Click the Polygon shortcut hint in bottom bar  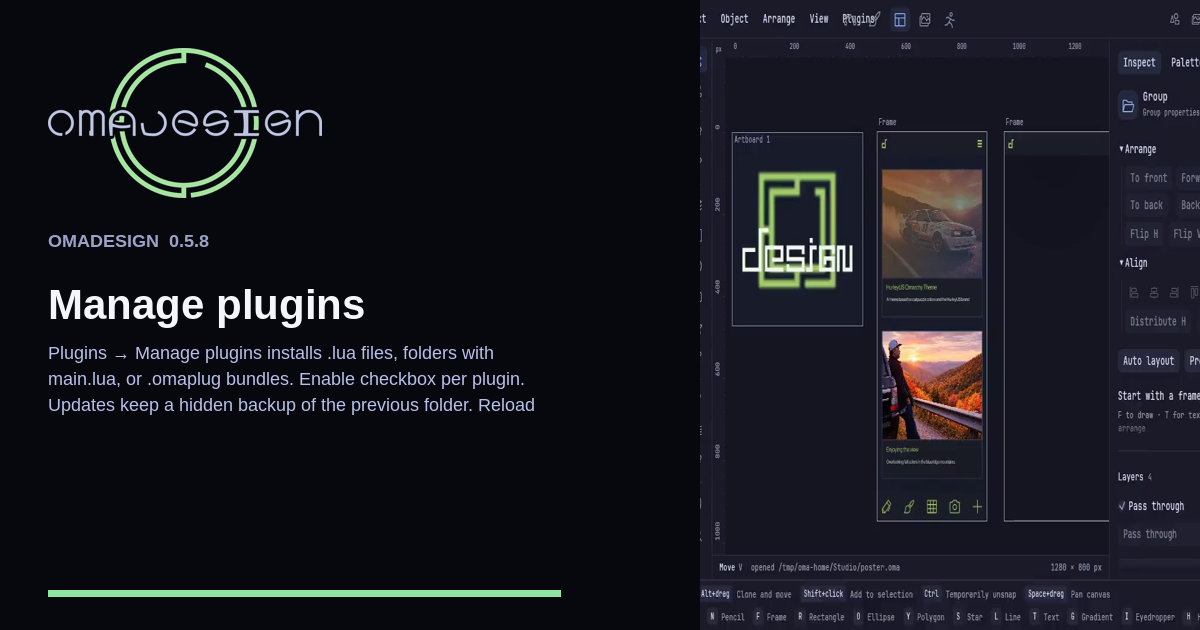pos(924,617)
